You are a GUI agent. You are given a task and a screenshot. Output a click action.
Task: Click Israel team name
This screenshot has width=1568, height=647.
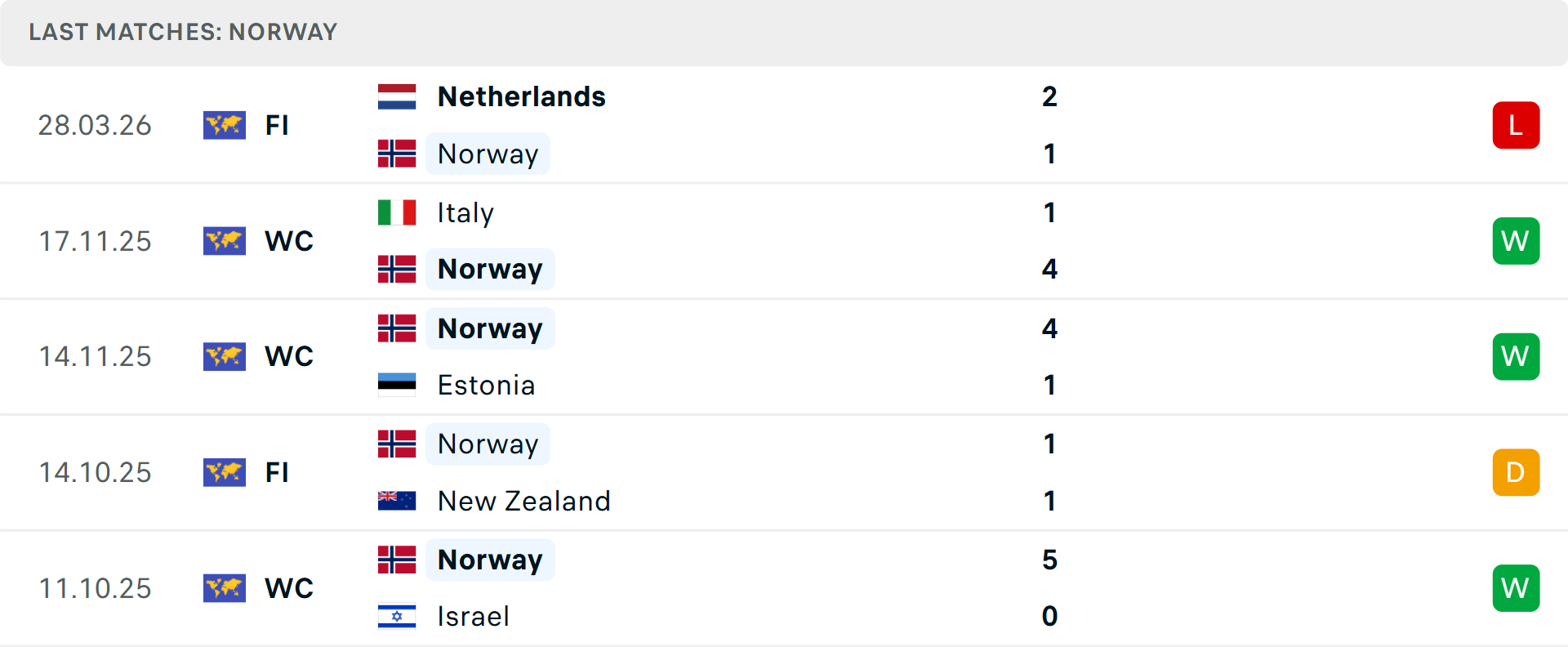pos(473,616)
